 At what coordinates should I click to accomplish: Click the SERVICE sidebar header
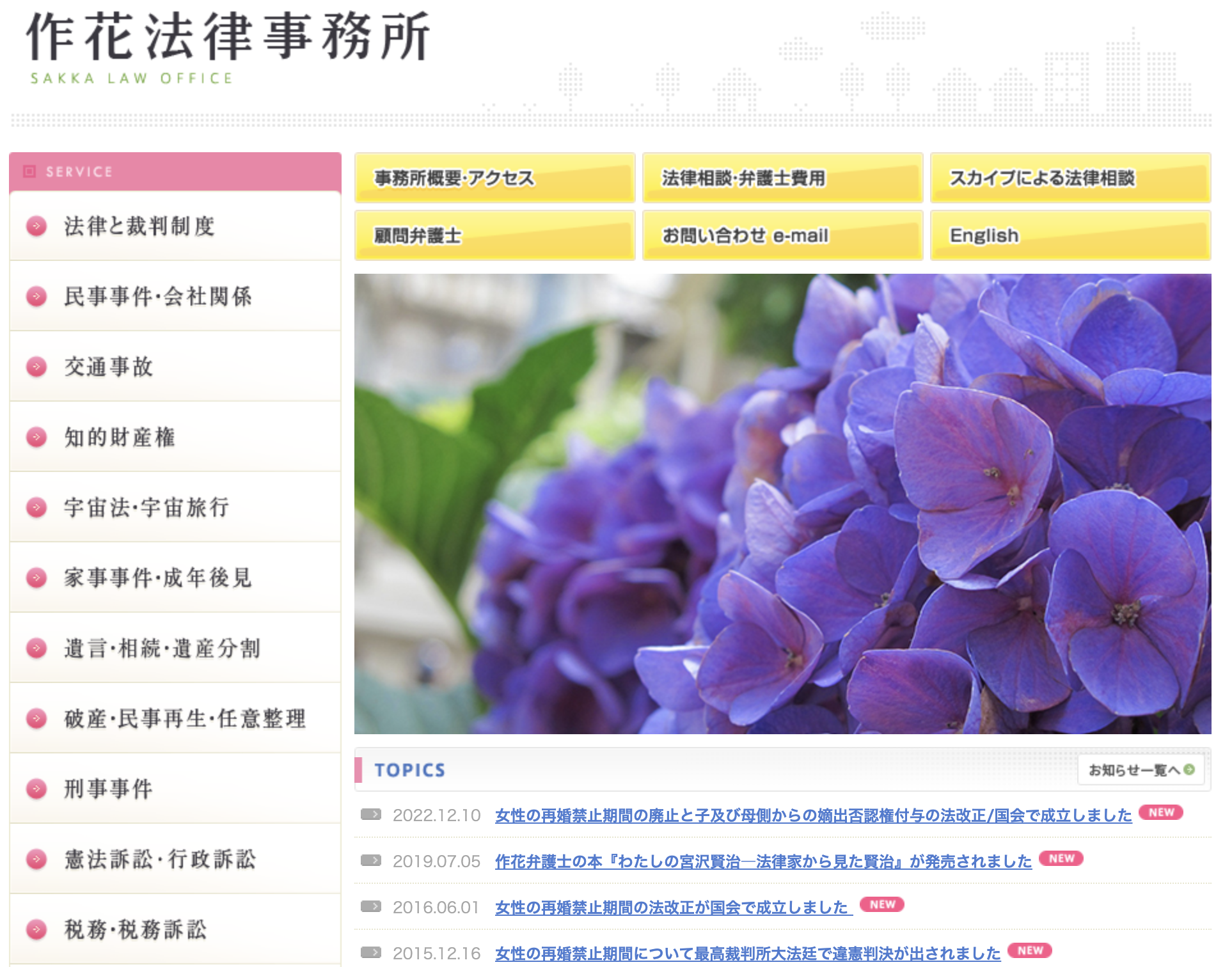175,171
